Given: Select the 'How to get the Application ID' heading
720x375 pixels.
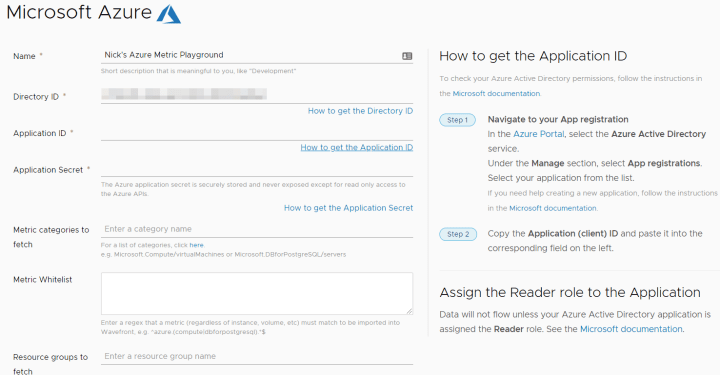Looking at the screenshot, I should point(533,56).
